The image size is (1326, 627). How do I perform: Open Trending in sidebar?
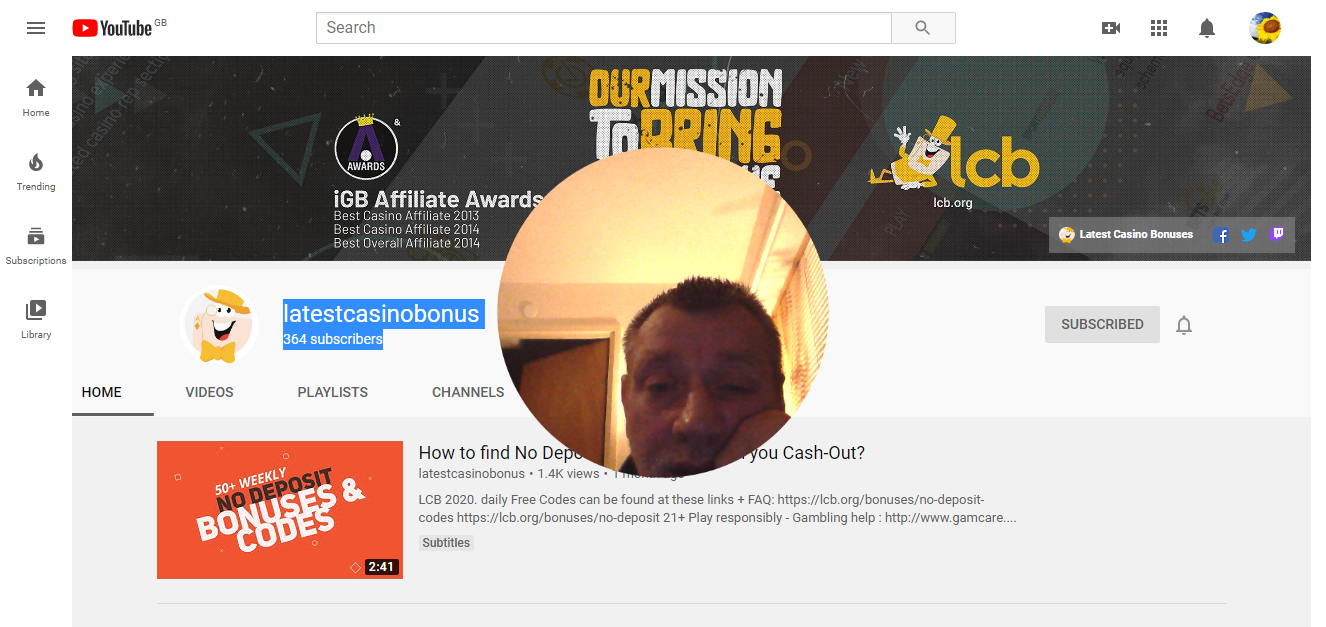pyautogui.click(x=36, y=171)
